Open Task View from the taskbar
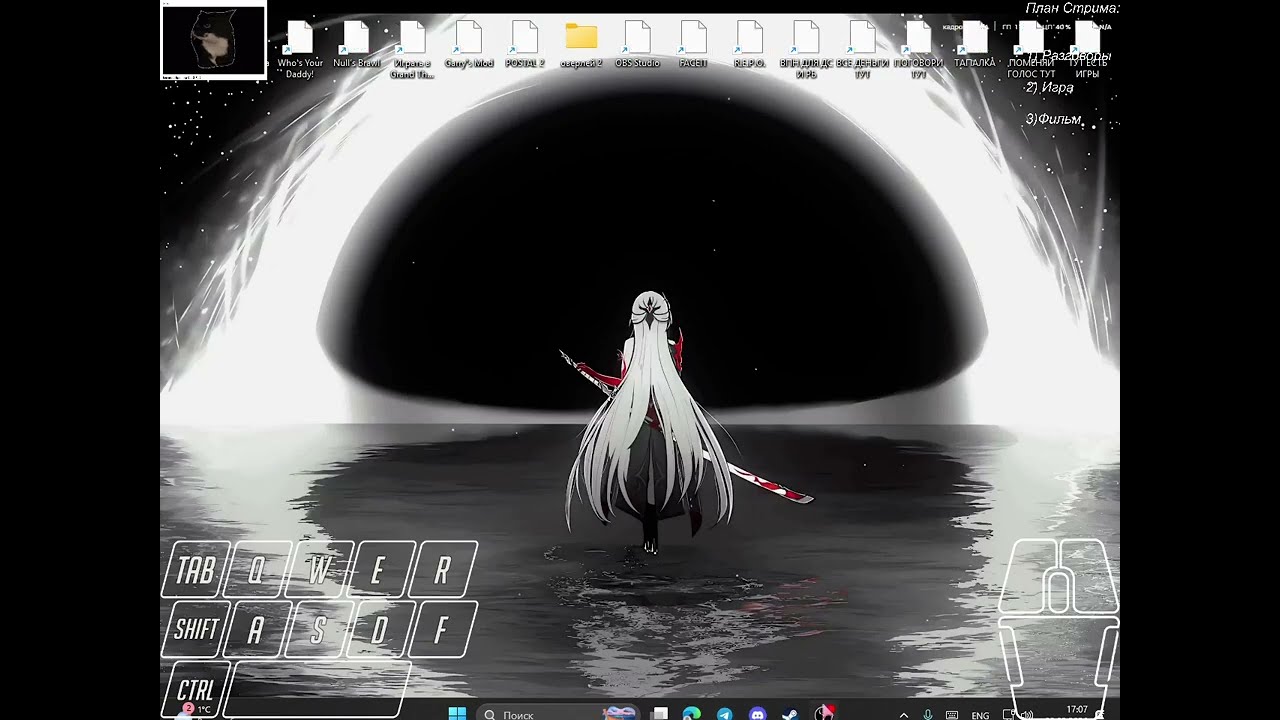 pos(660,714)
